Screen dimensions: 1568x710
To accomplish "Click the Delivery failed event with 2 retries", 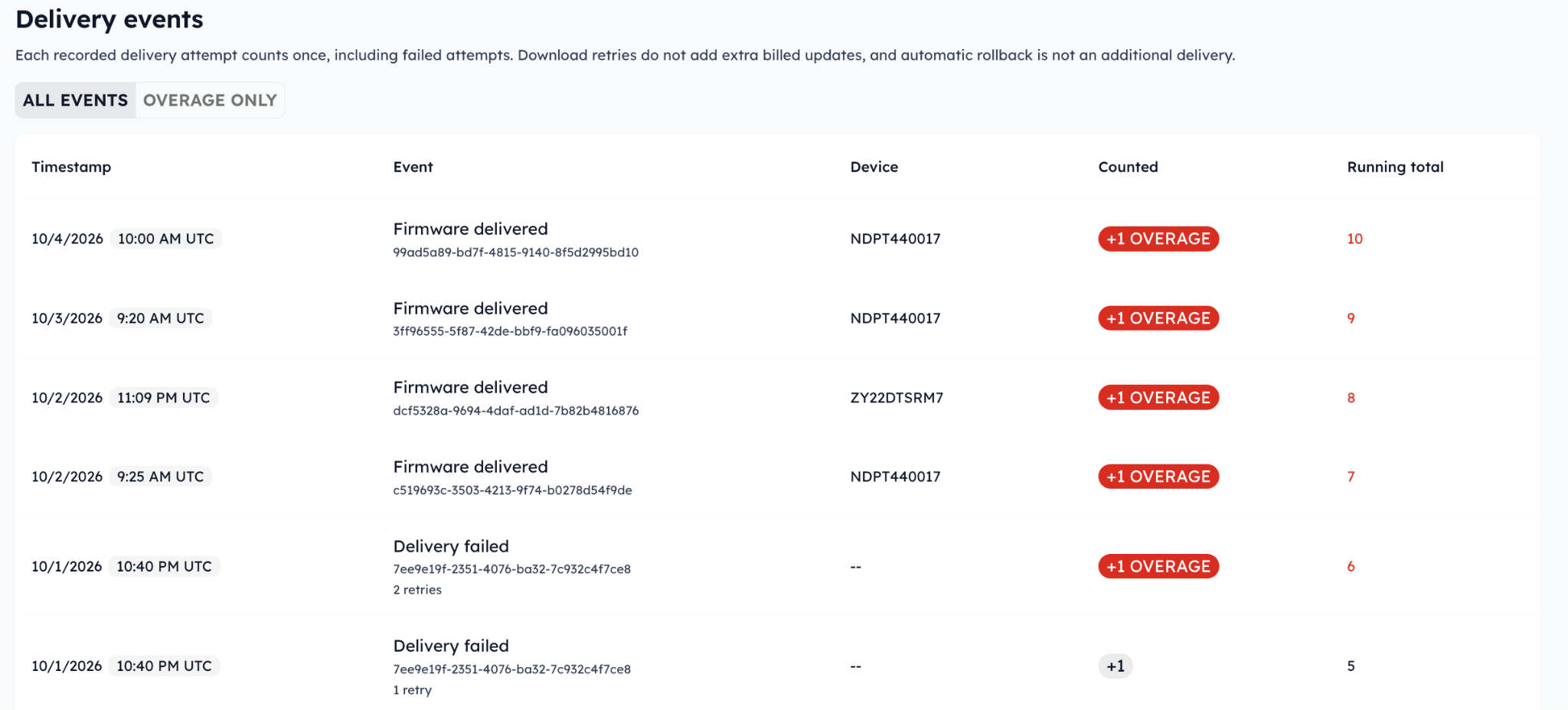I will click(451, 546).
